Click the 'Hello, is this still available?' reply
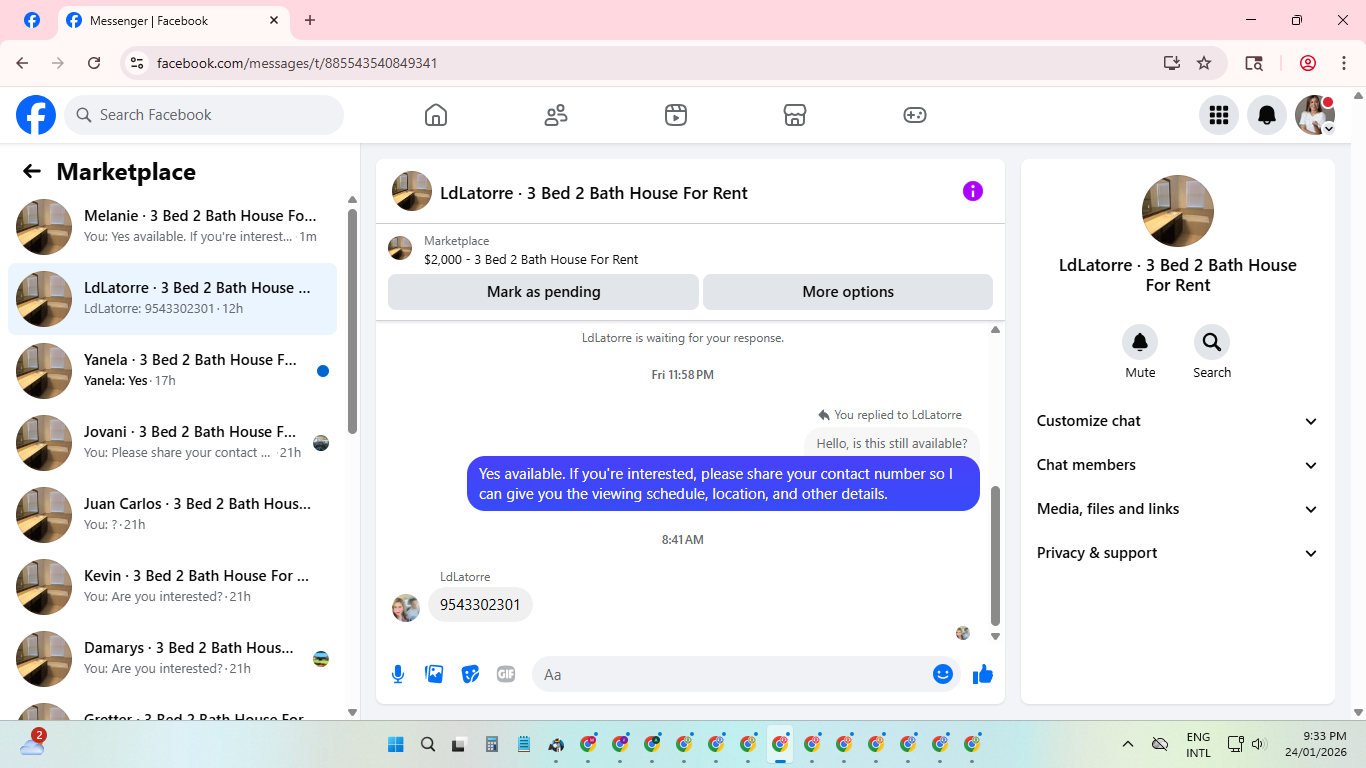The height and width of the screenshot is (768, 1366). click(x=892, y=443)
